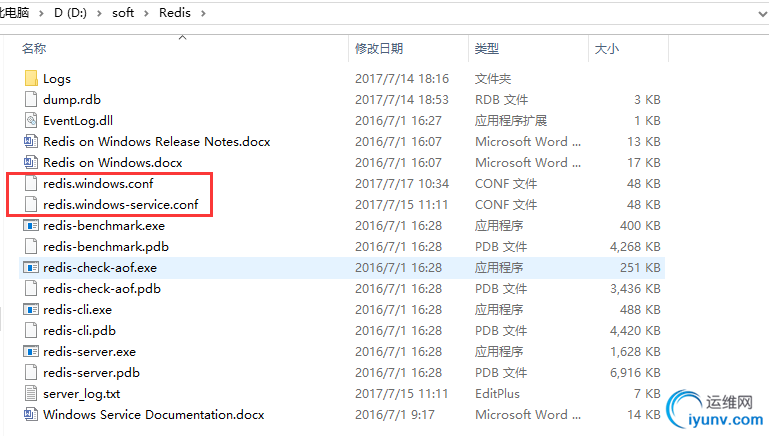Navigate to the D (D:) breadcrumb

70,13
